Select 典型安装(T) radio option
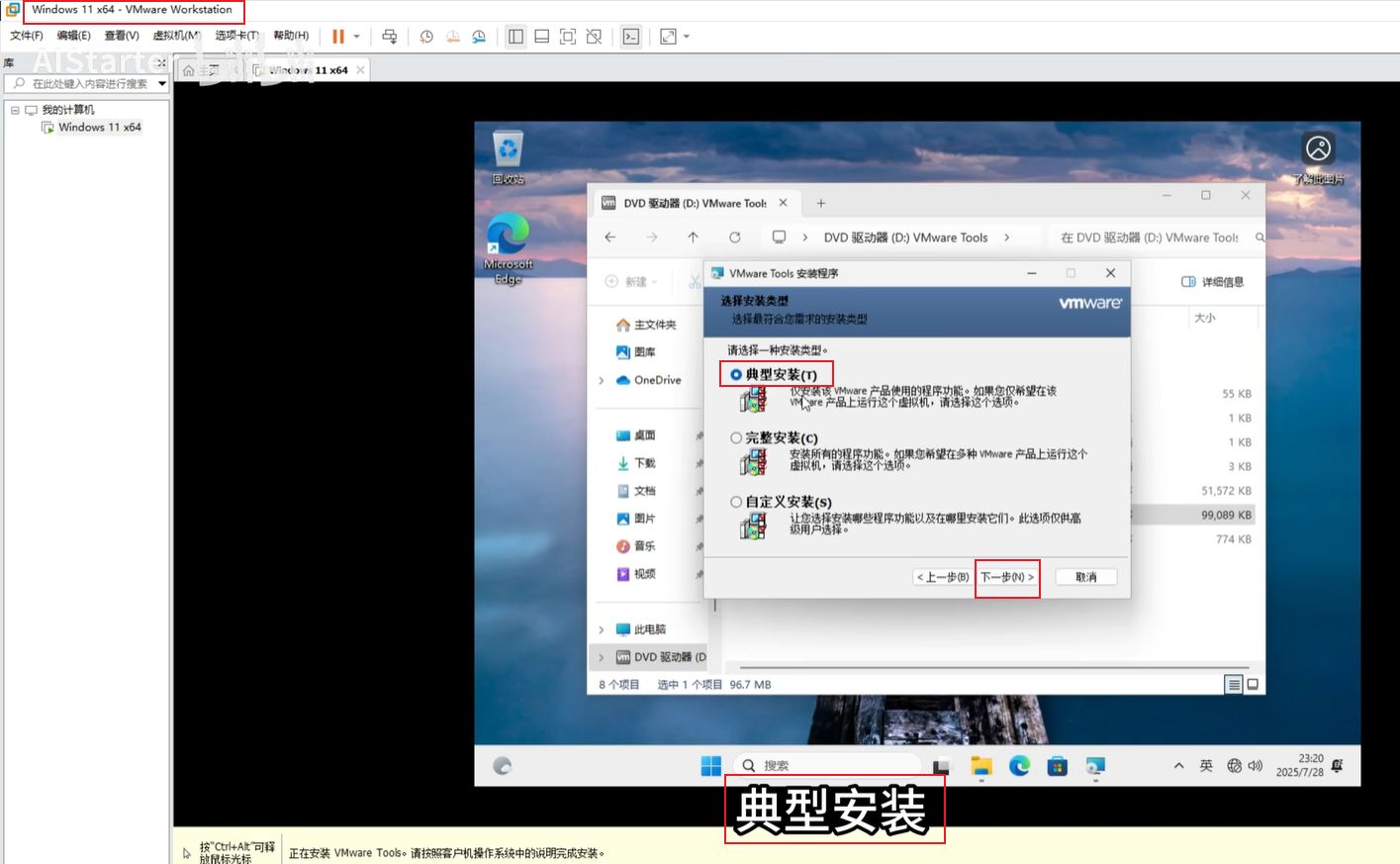 click(736, 375)
